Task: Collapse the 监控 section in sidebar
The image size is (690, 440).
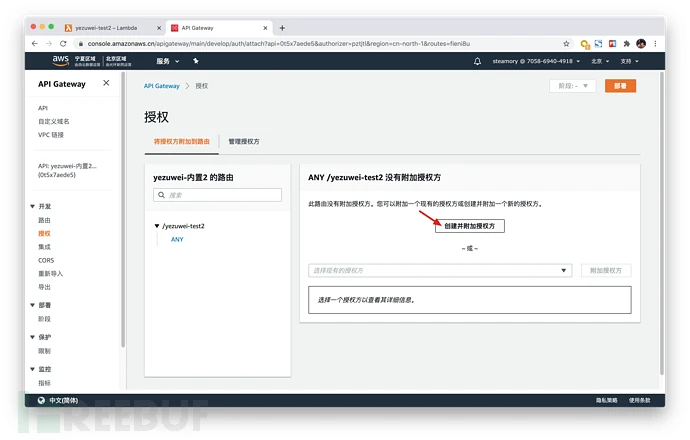Action: pyautogui.click(x=33, y=369)
